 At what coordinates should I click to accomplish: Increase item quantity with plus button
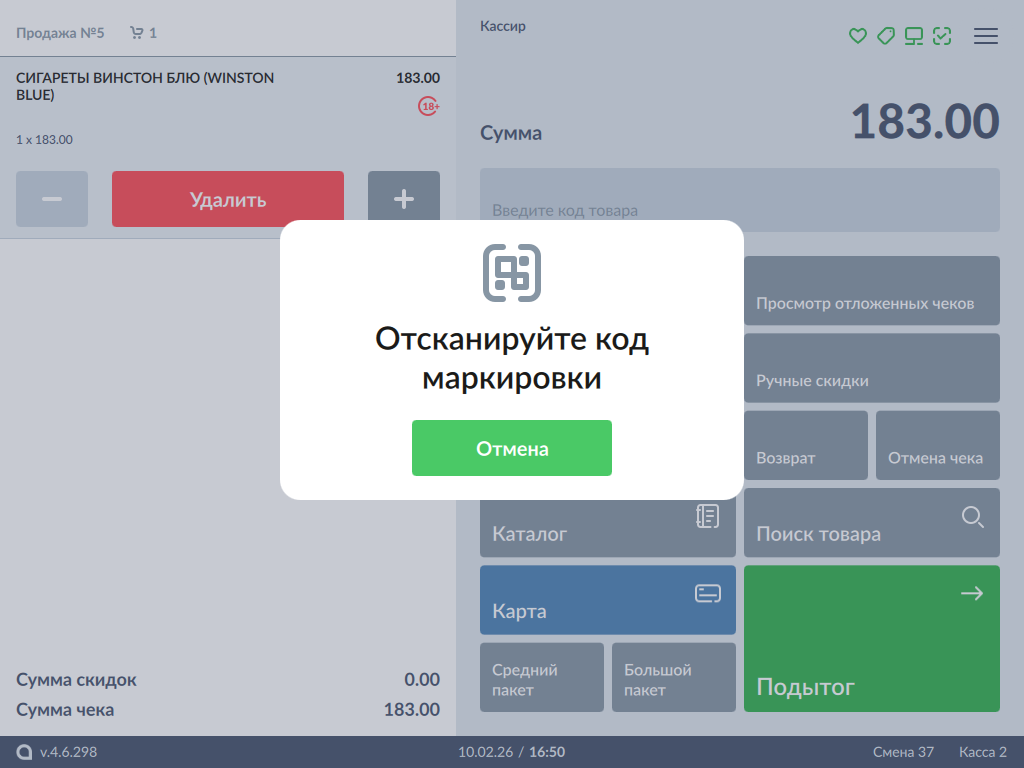pos(404,199)
